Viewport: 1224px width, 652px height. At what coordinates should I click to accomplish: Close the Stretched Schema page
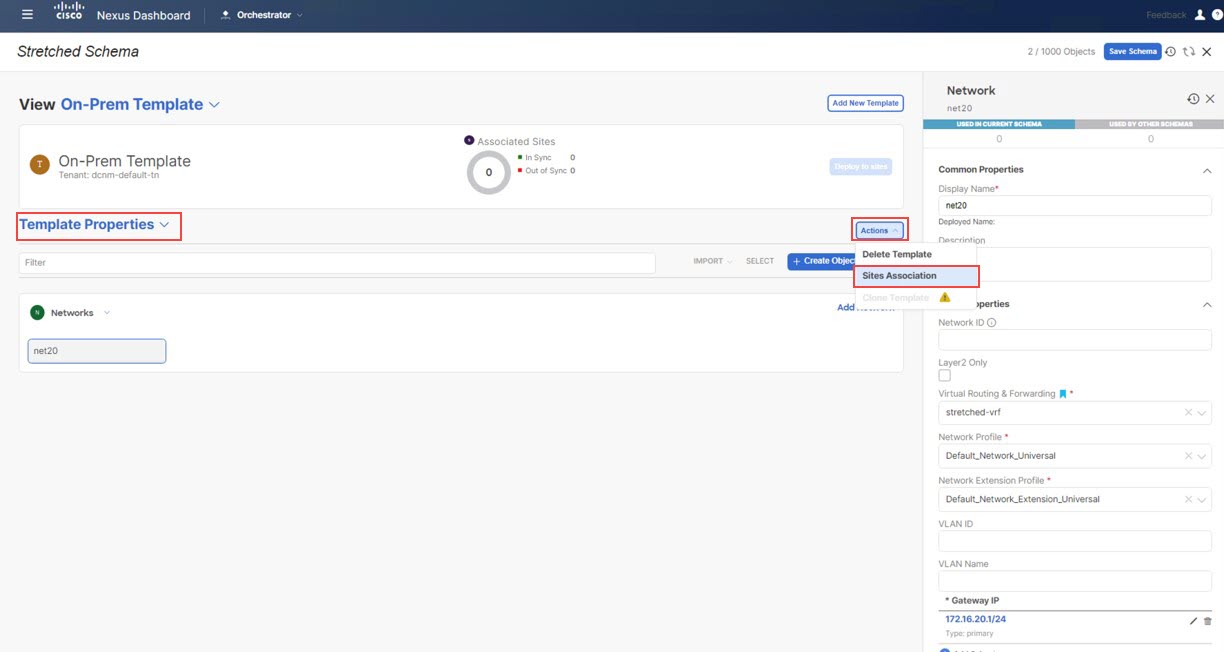click(1207, 52)
